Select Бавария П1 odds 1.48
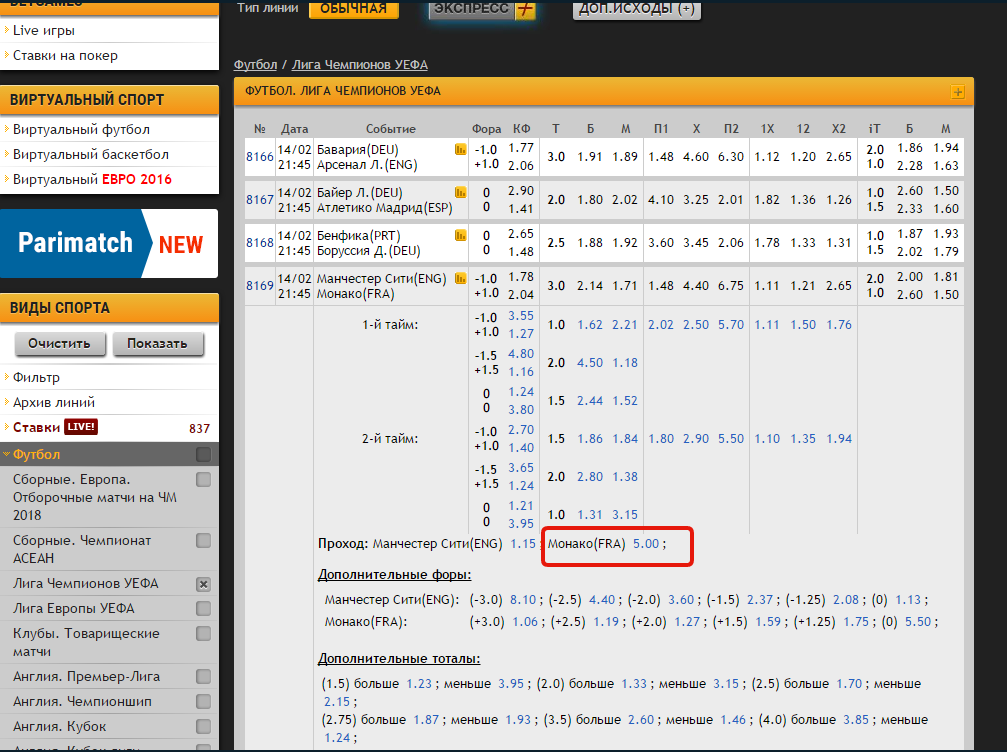Screen dimensions: 1007x752 click(661, 157)
